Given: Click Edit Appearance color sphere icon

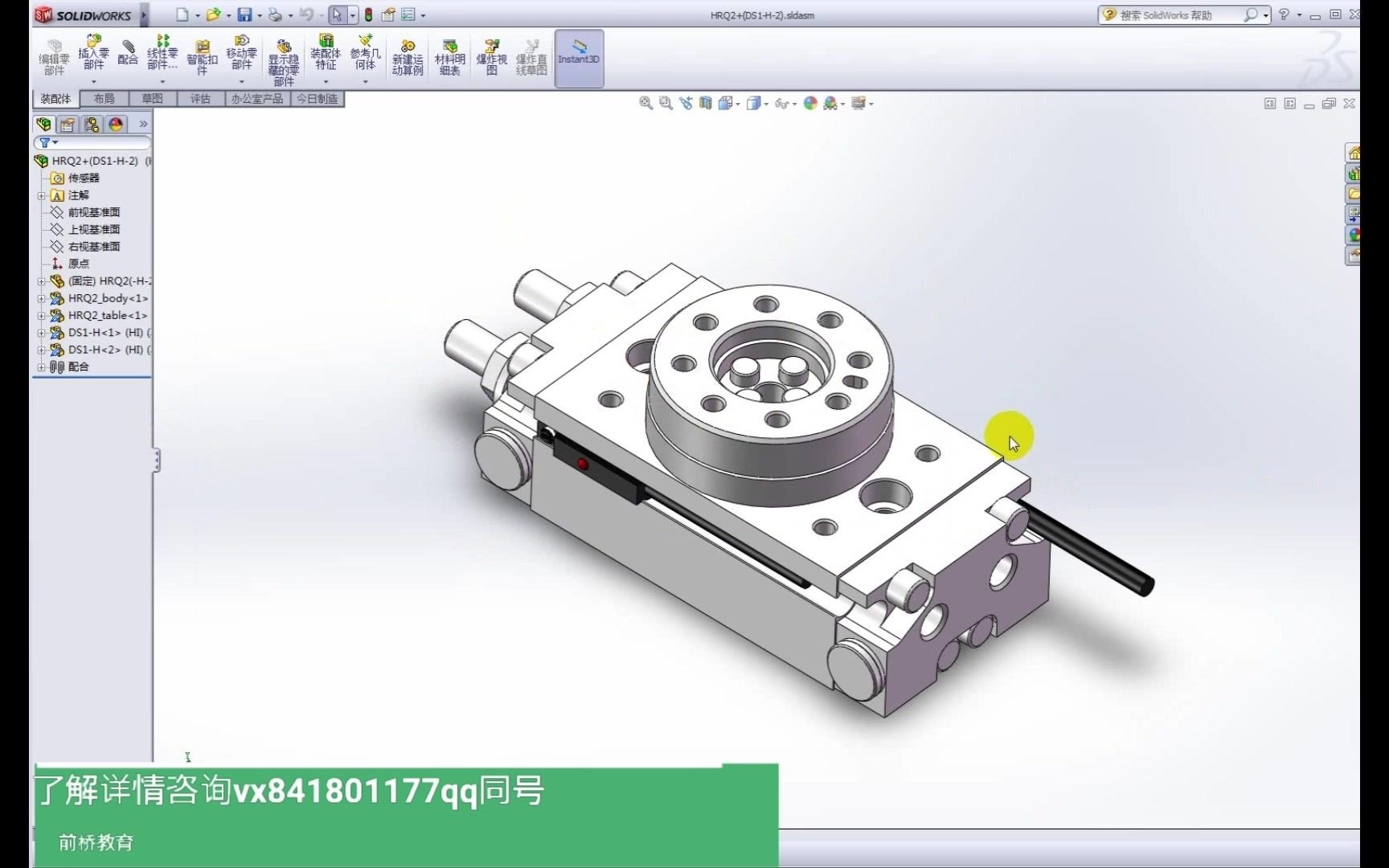Looking at the screenshot, I should (x=810, y=103).
